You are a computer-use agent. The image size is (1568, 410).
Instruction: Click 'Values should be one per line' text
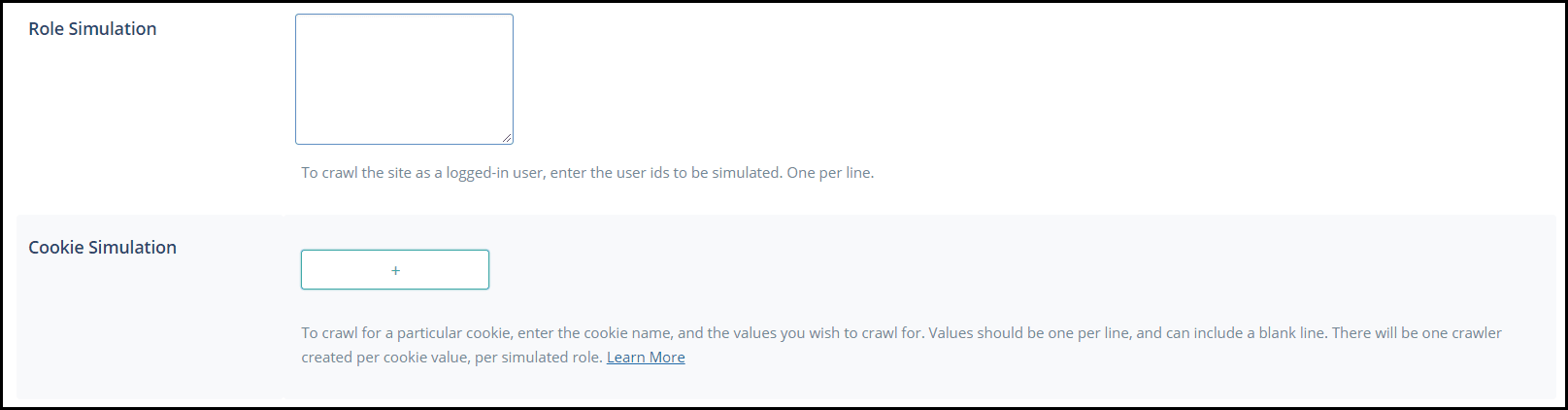tap(1029, 333)
